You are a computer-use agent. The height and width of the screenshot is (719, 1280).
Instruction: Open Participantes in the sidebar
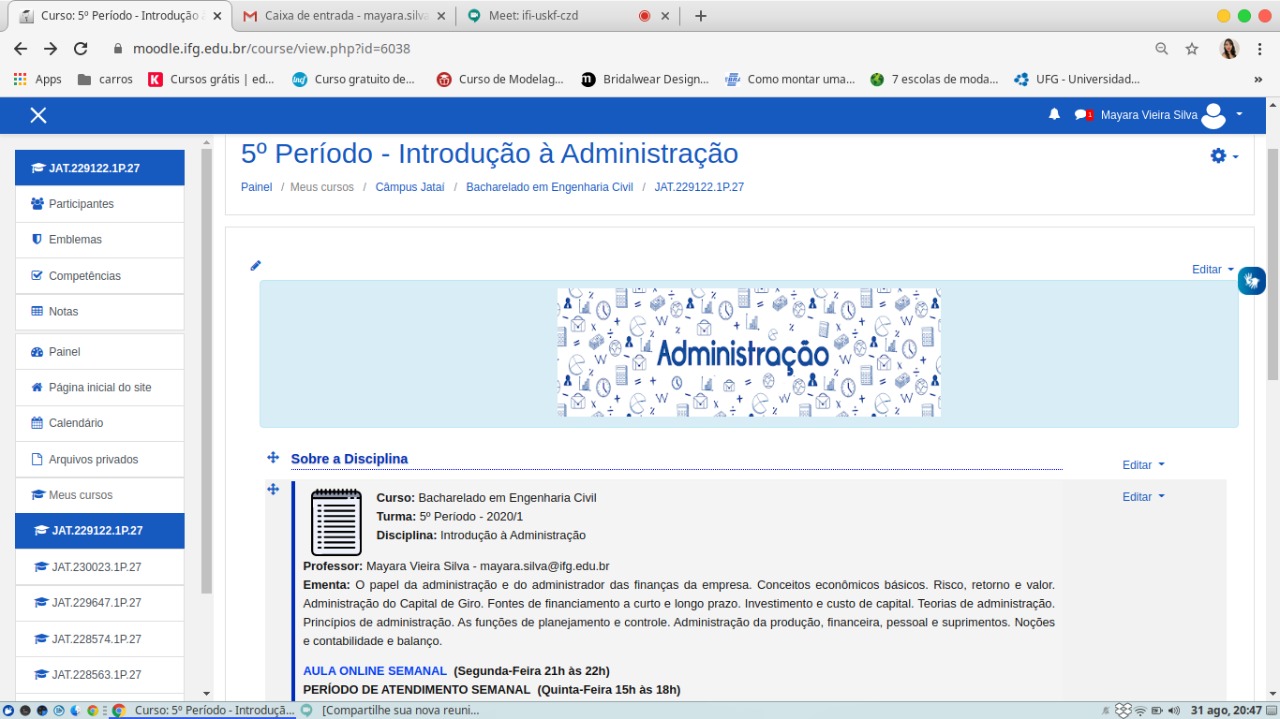[81, 204]
